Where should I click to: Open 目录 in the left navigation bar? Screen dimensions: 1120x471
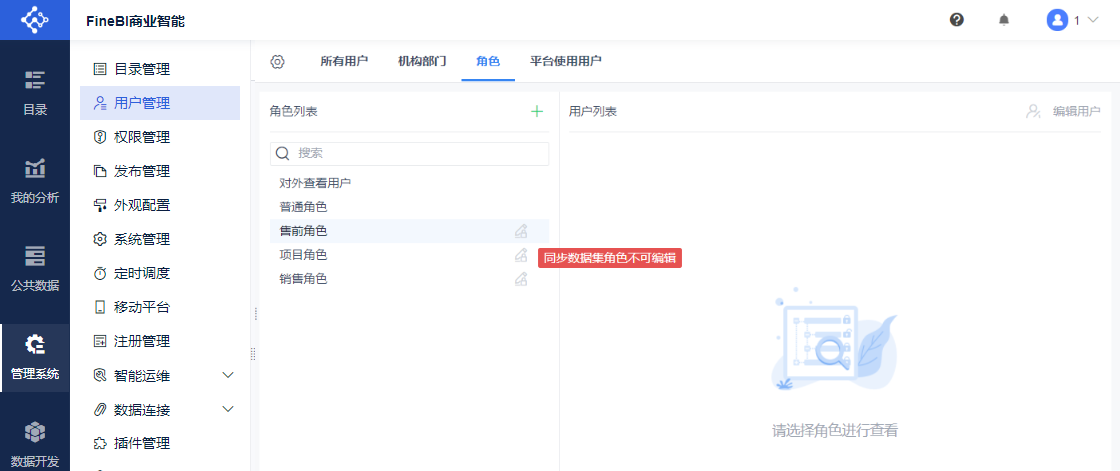point(35,93)
